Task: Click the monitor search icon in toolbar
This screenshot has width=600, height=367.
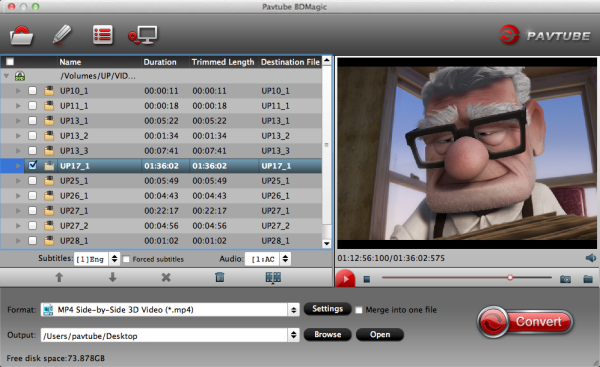Action: (x=142, y=35)
